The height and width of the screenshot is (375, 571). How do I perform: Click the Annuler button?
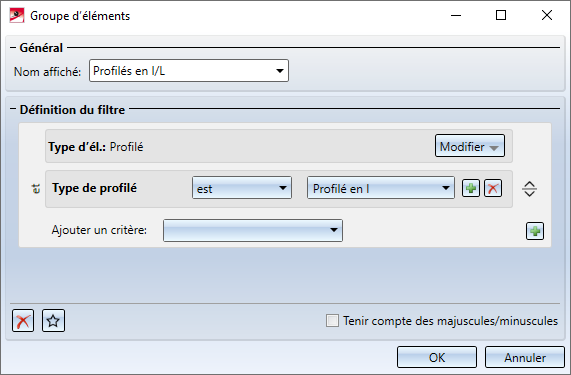coord(525,357)
